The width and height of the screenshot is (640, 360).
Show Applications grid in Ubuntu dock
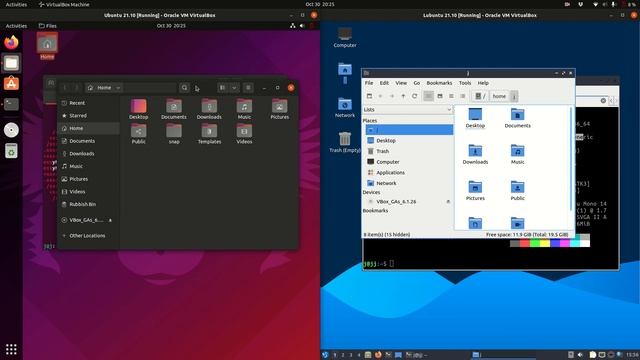pyautogui.click(x=11, y=349)
